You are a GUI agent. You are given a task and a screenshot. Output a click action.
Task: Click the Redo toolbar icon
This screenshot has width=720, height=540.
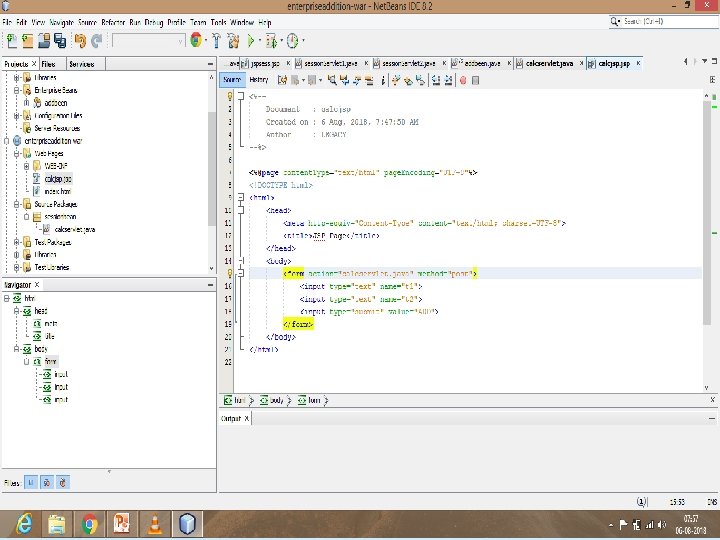point(96,41)
